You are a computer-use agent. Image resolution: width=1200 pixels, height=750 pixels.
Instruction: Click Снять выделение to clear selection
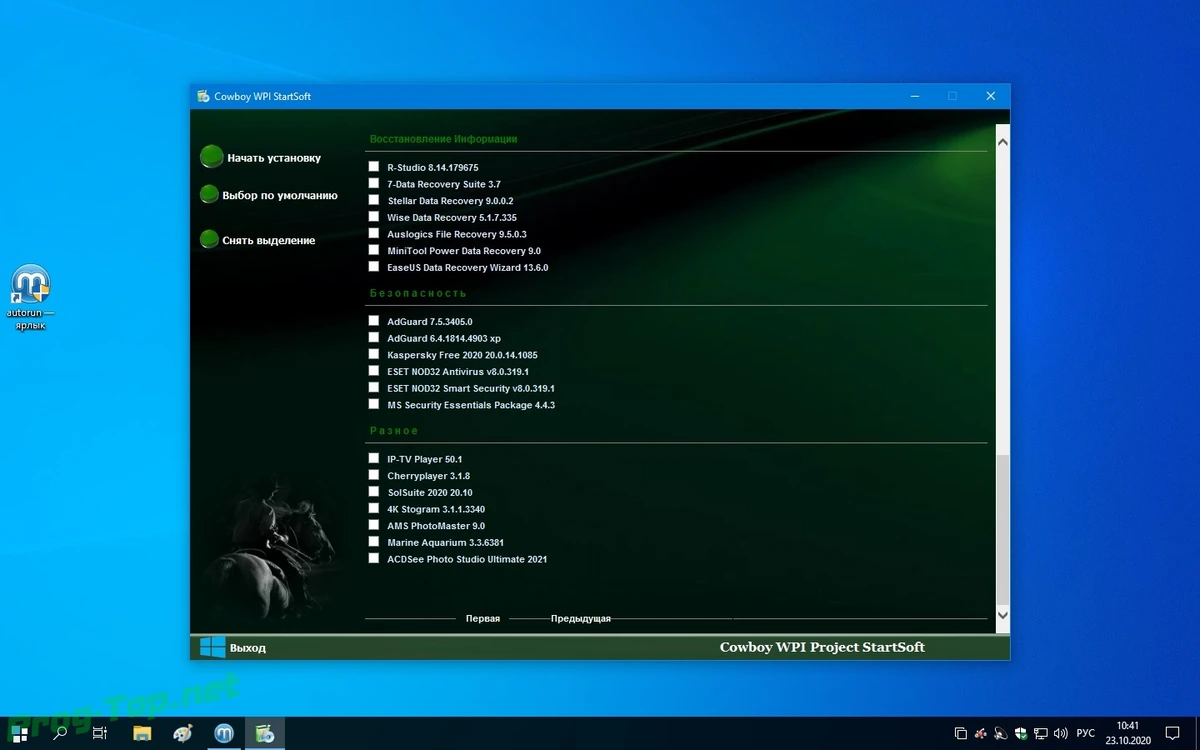(x=258, y=240)
